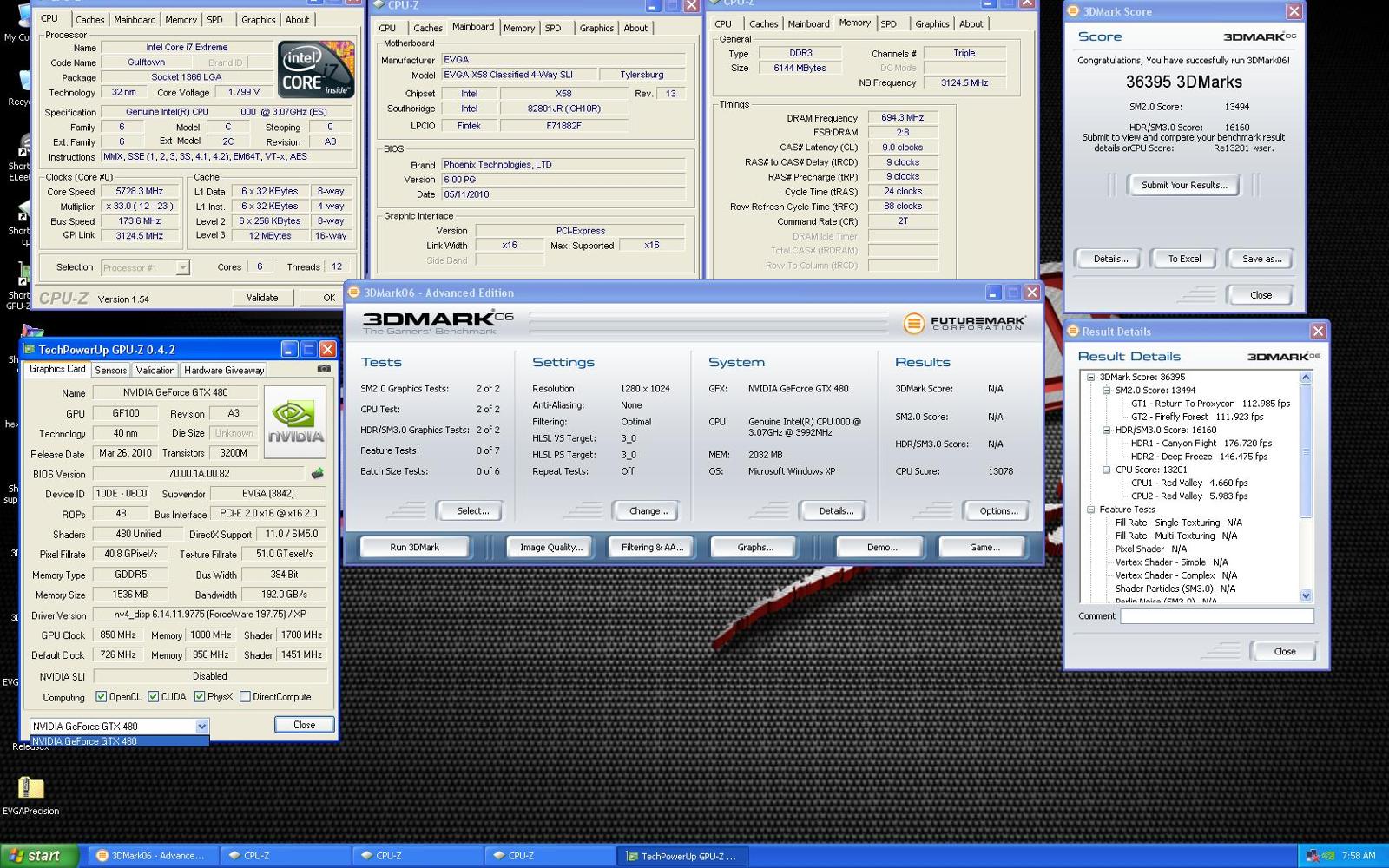This screenshot has width=1389, height=868.
Task: Click the Options... button under Results
Action: [x=998, y=510]
